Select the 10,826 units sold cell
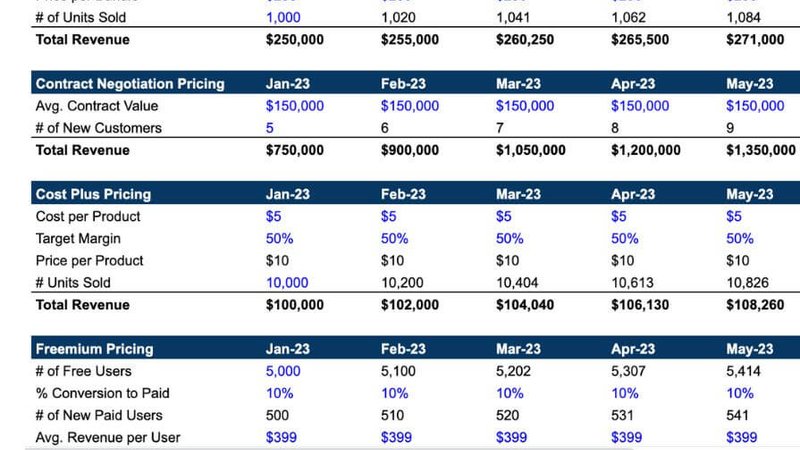This screenshot has height=450, width=800. coord(748,282)
